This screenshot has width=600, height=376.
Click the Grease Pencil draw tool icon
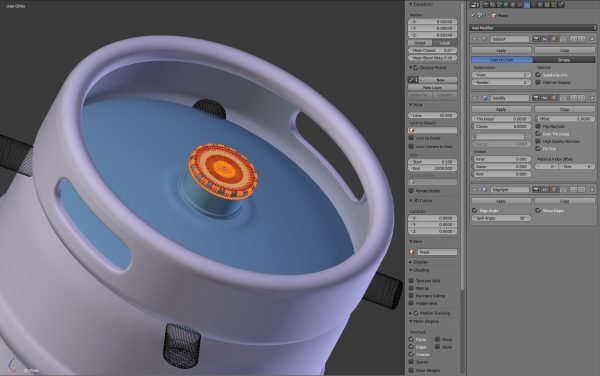coord(413,80)
